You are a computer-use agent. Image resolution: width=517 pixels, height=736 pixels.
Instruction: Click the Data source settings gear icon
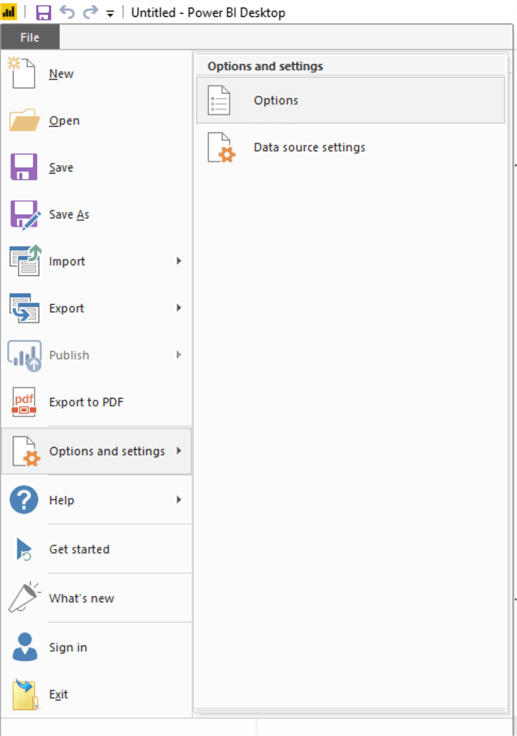tap(221, 148)
